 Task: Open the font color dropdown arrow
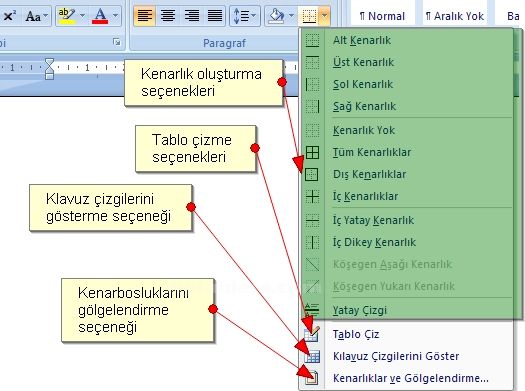coord(115,16)
